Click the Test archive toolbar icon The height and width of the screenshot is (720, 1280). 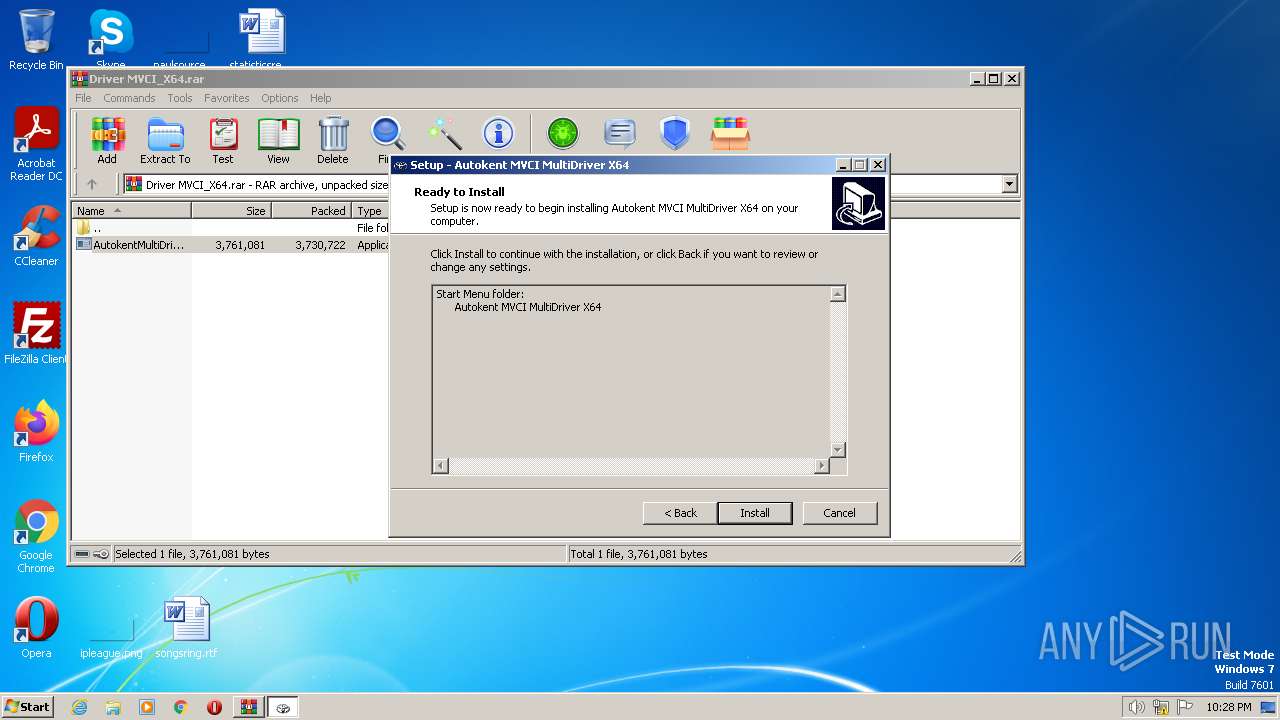[223, 140]
